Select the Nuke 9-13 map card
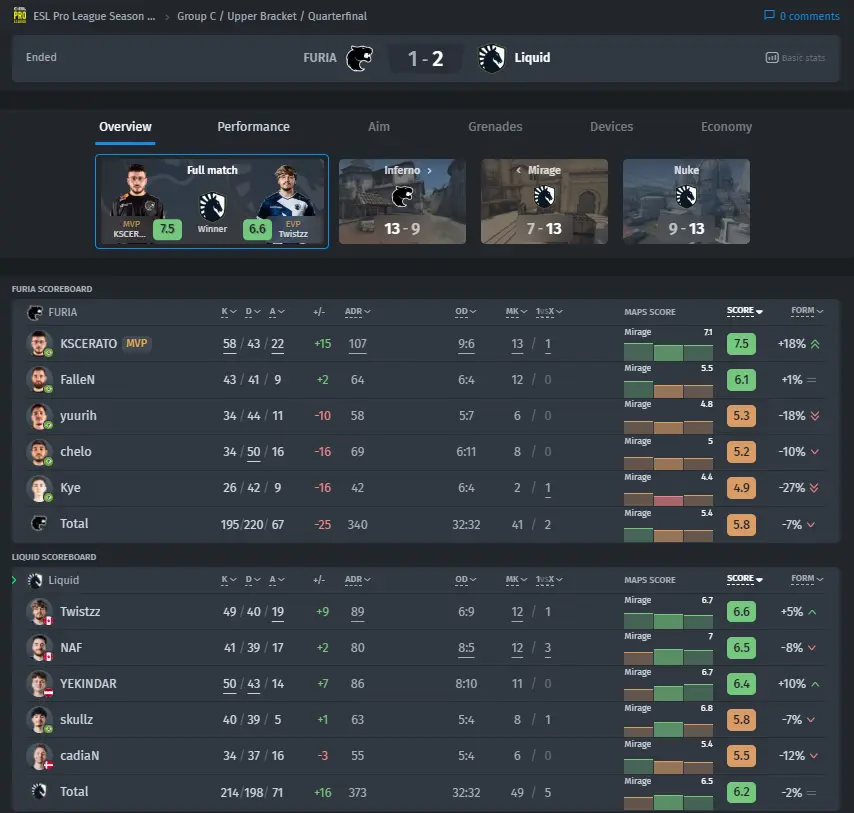Screen dimensions: 854x813 [686, 201]
